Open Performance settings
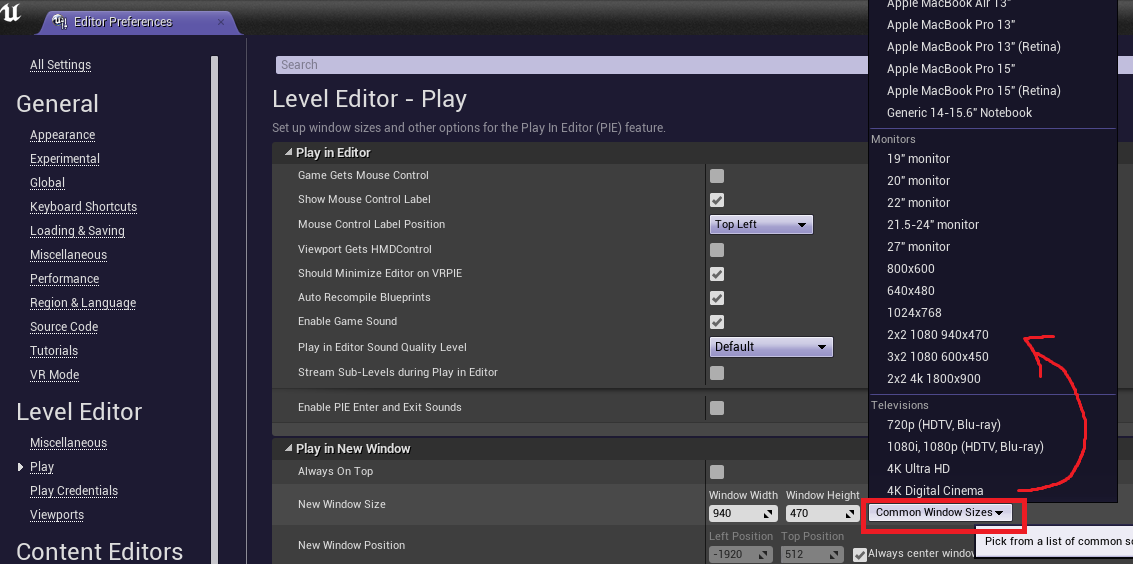 click(64, 279)
